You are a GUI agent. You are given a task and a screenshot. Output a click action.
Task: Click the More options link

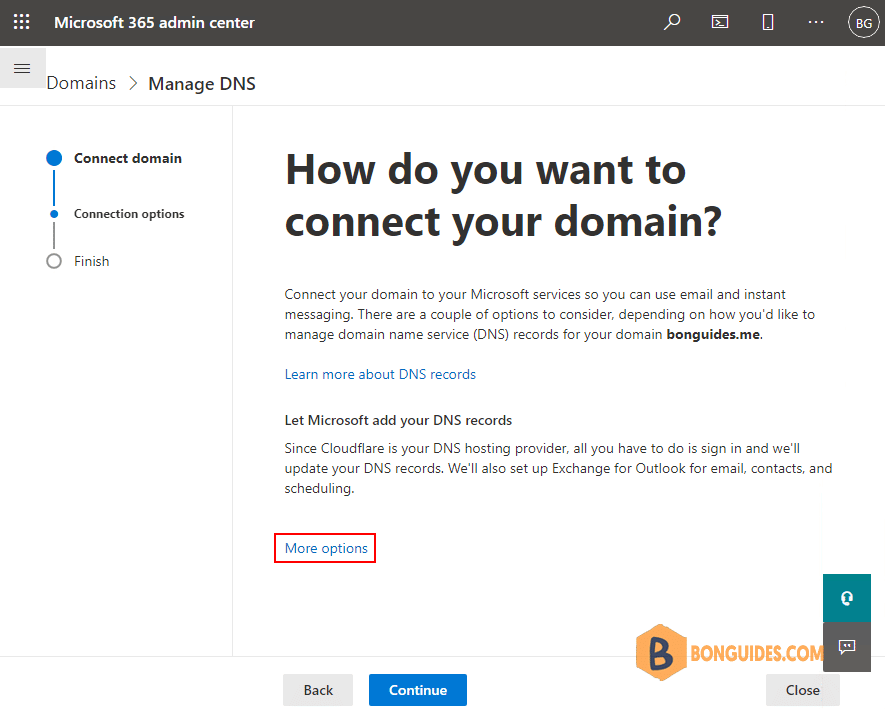click(326, 548)
